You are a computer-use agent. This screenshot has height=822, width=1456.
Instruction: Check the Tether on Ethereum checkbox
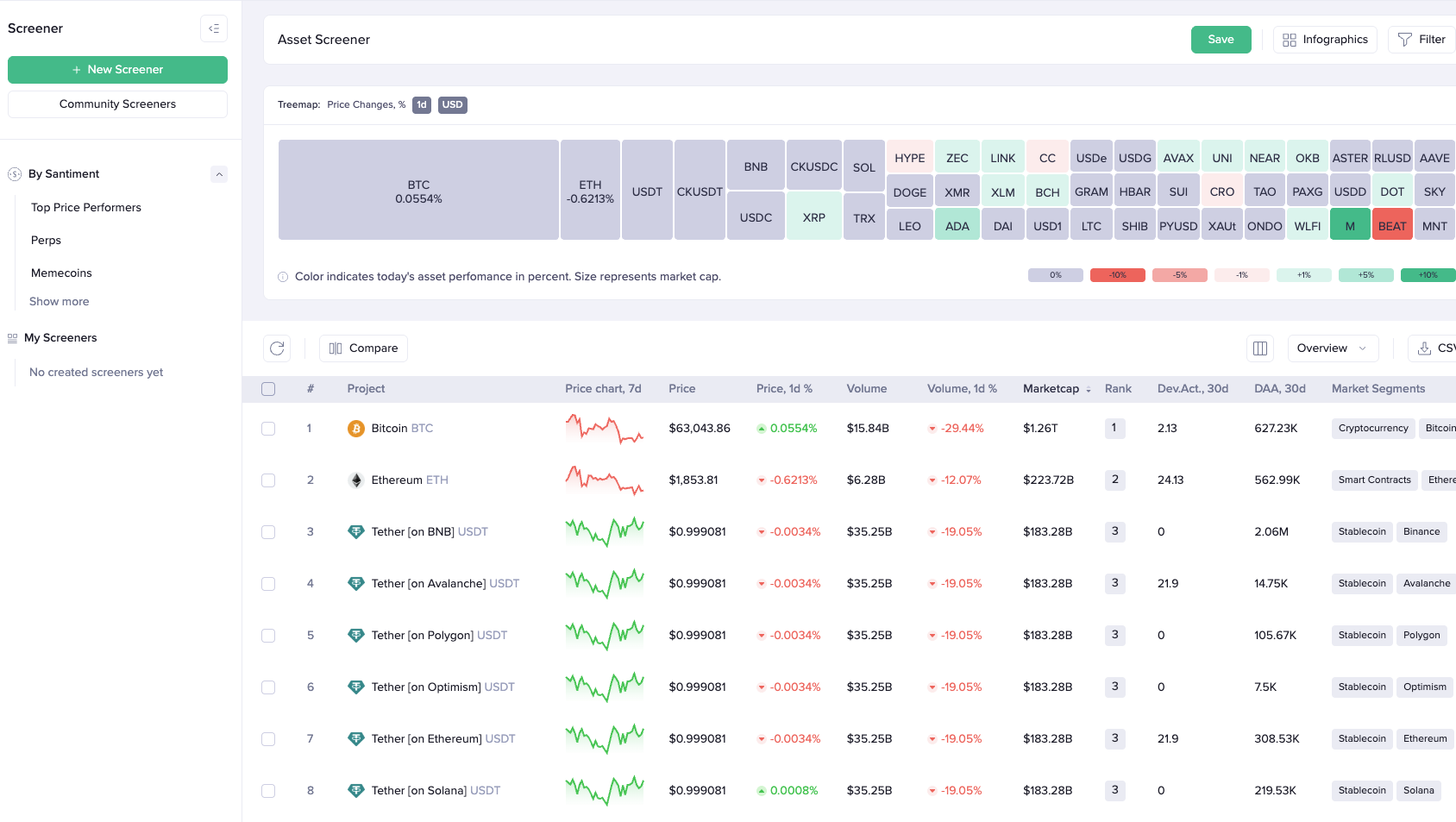pos(268,739)
